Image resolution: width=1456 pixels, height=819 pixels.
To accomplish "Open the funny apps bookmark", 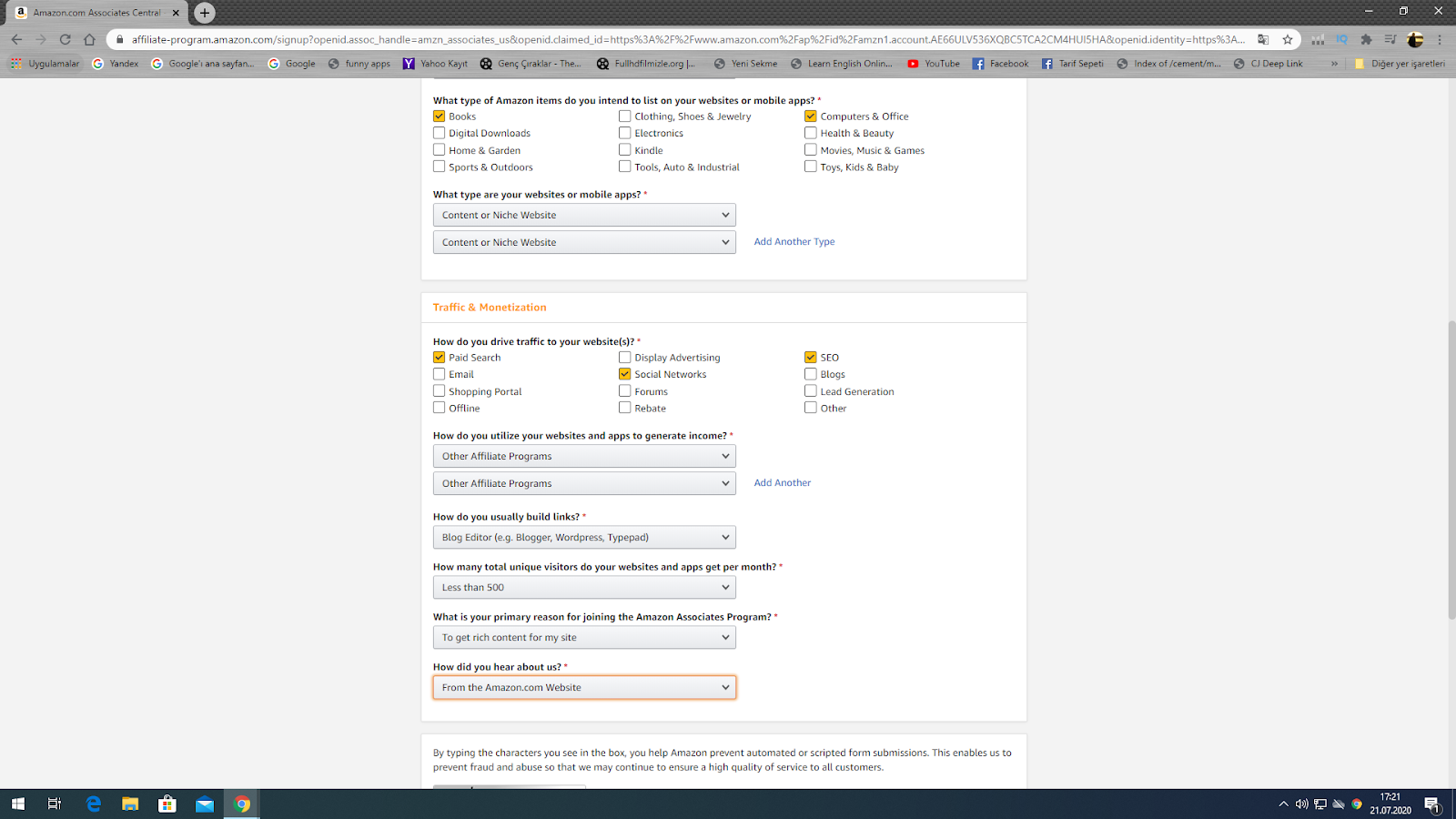I will click(x=359, y=64).
